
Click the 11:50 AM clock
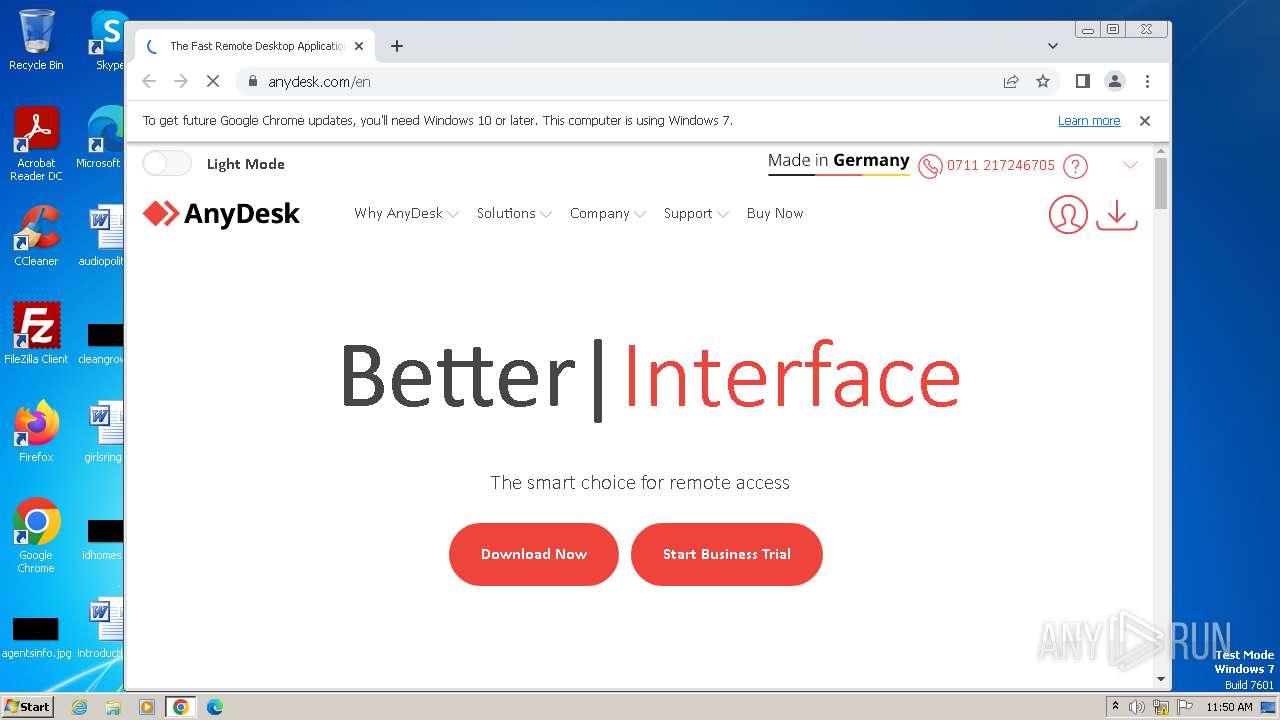[x=1229, y=707]
